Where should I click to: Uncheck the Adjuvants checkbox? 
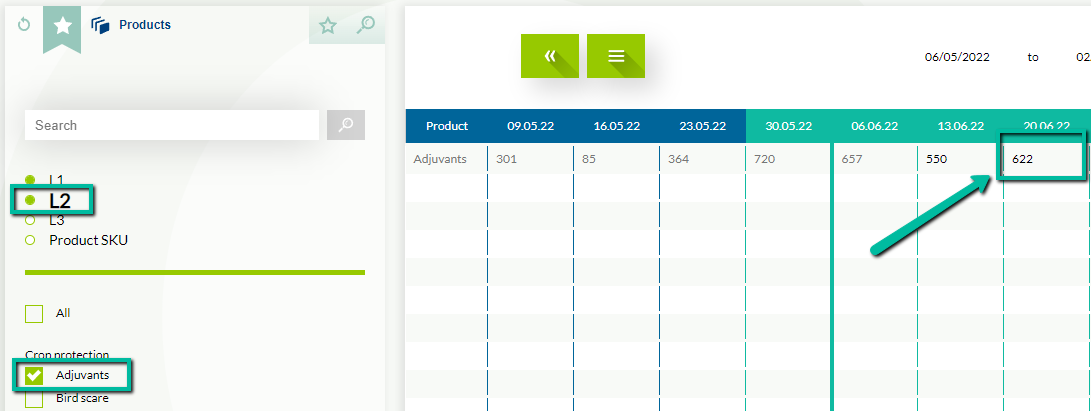(x=34, y=376)
